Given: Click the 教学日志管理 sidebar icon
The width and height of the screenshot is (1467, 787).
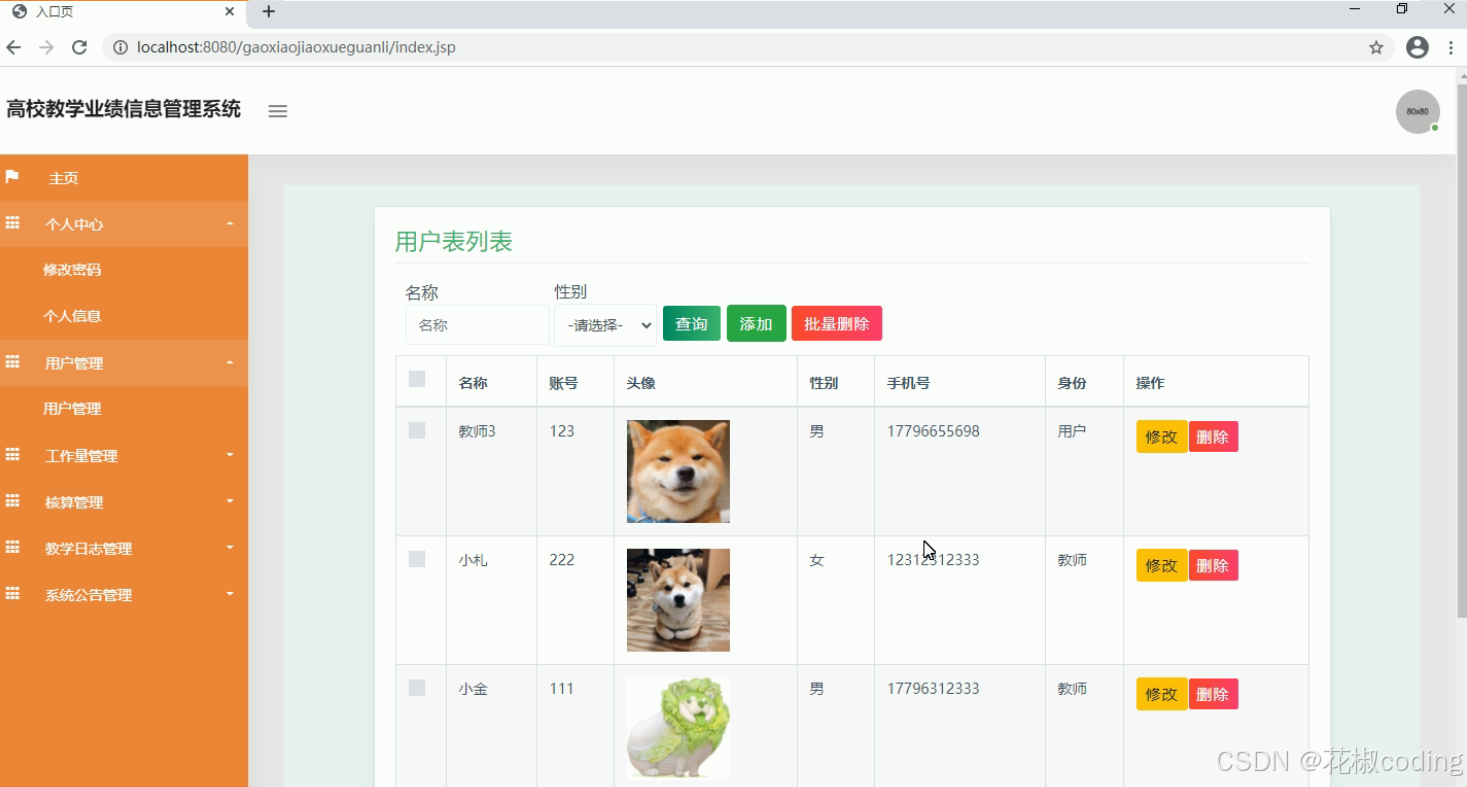Looking at the screenshot, I should point(12,548).
